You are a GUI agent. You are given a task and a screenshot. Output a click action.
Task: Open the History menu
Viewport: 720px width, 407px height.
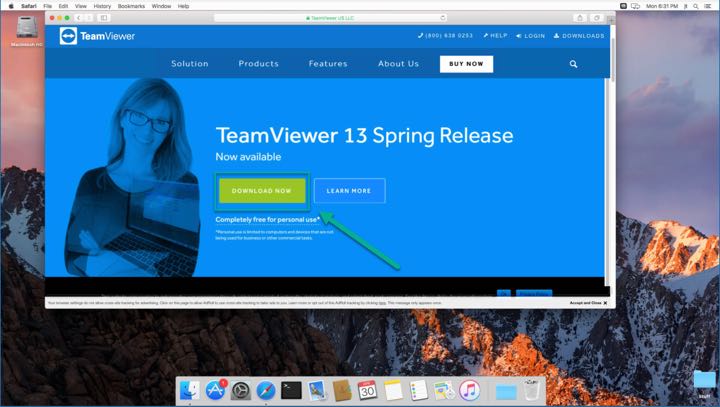102,6
